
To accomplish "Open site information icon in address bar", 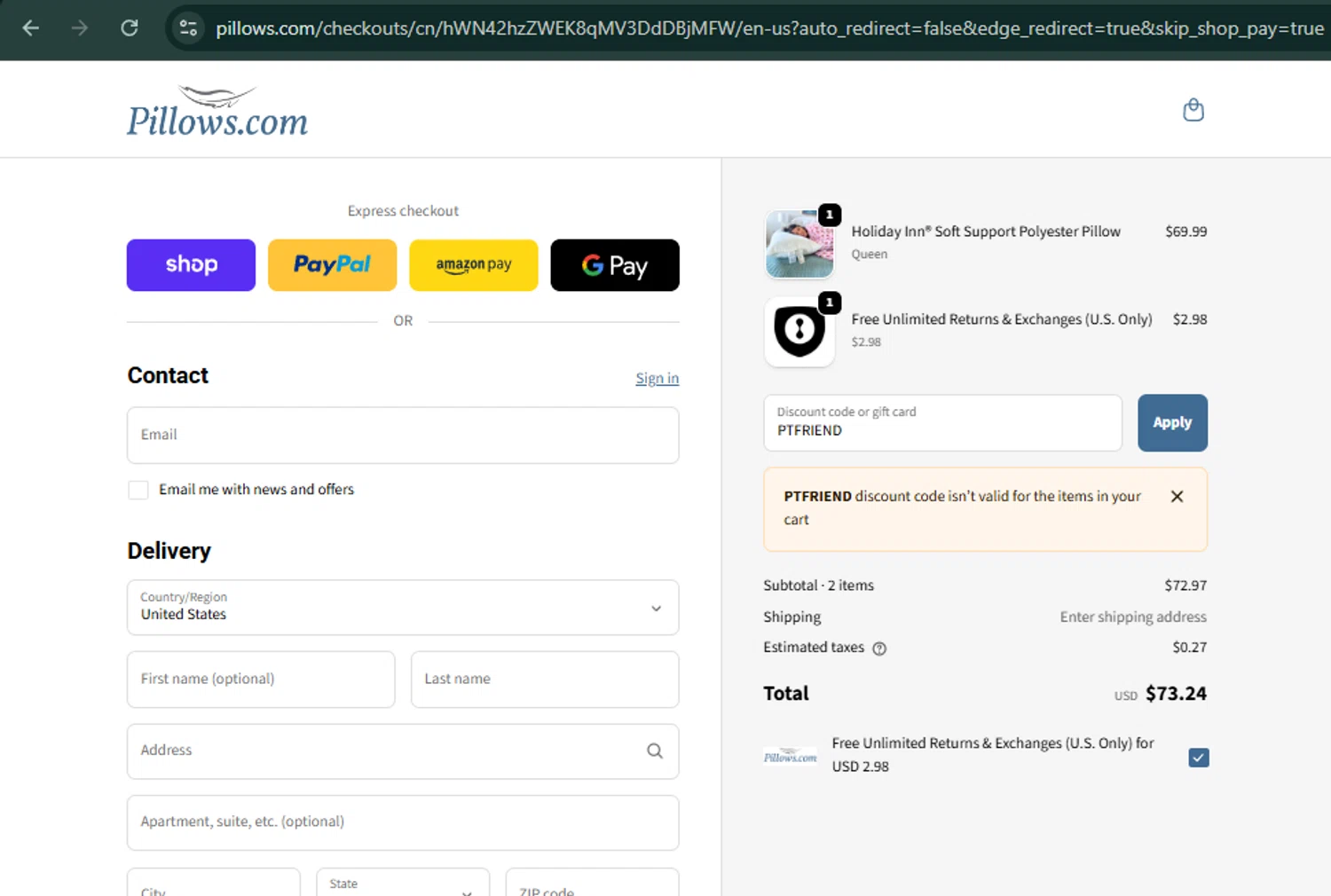I will pyautogui.click(x=188, y=28).
